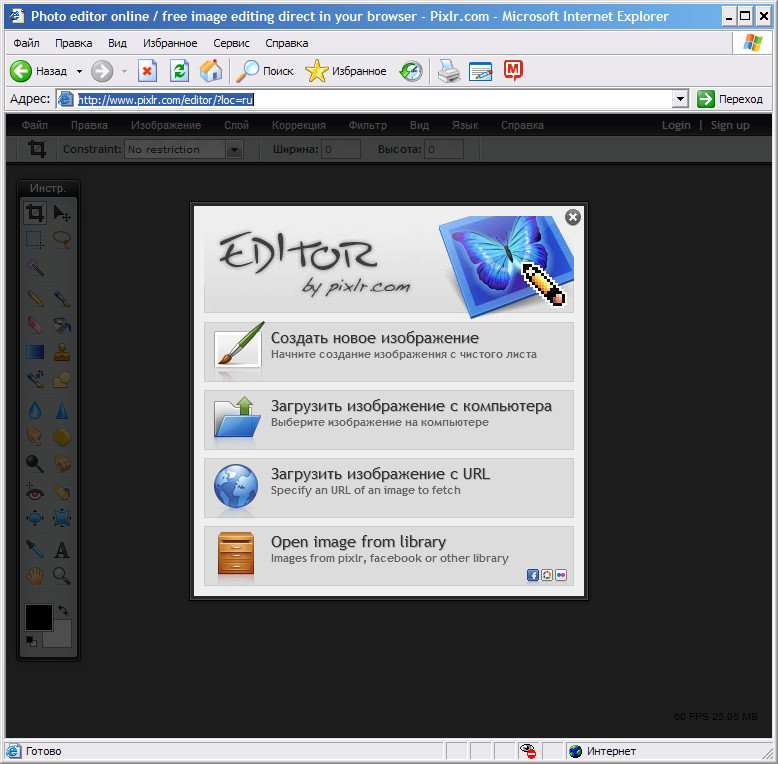778x764 pixels.
Task: Open the forward history dropdown arrow
Action: point(125,71)
